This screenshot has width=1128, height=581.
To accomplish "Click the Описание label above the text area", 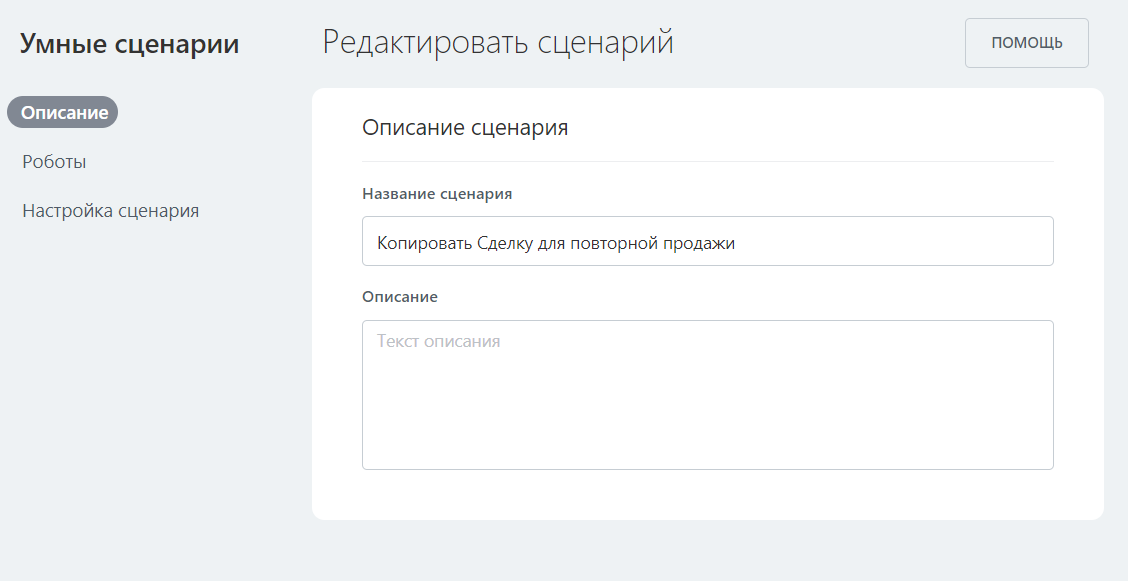I will tap(400, 297).
